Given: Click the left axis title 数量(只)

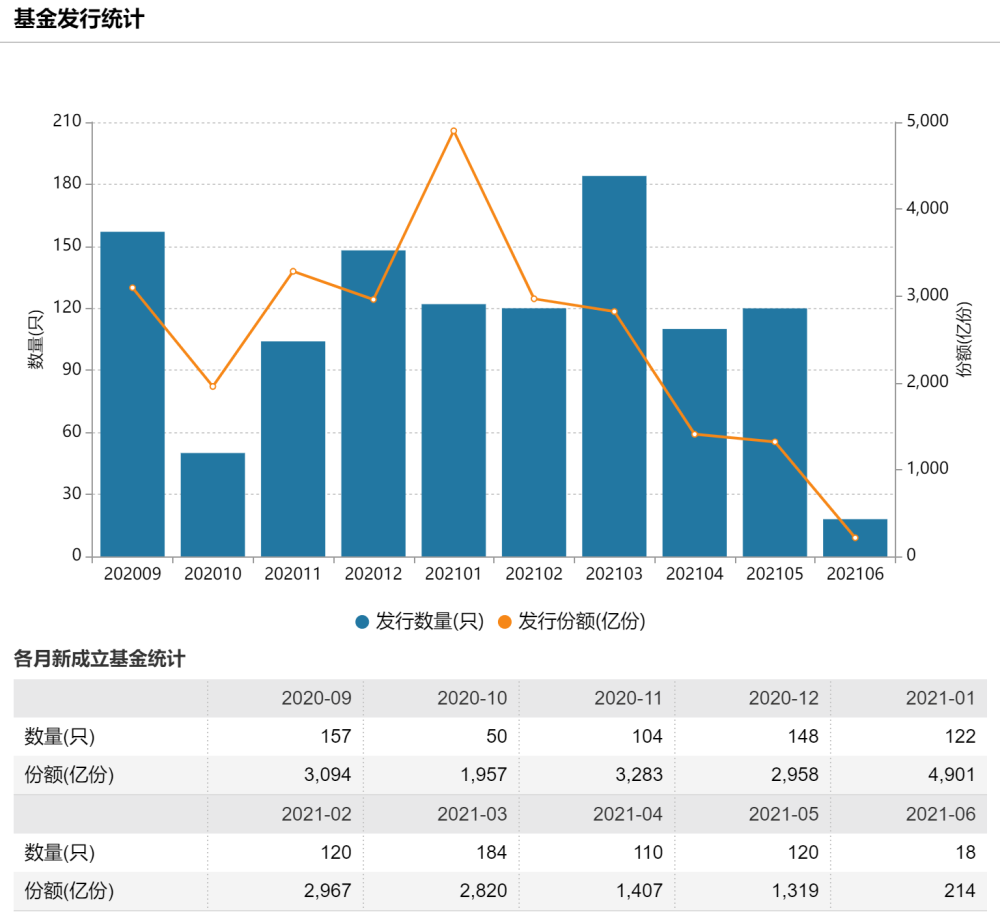Looking at the screenshot, I should pyautogui.click(x=36, y=339).
